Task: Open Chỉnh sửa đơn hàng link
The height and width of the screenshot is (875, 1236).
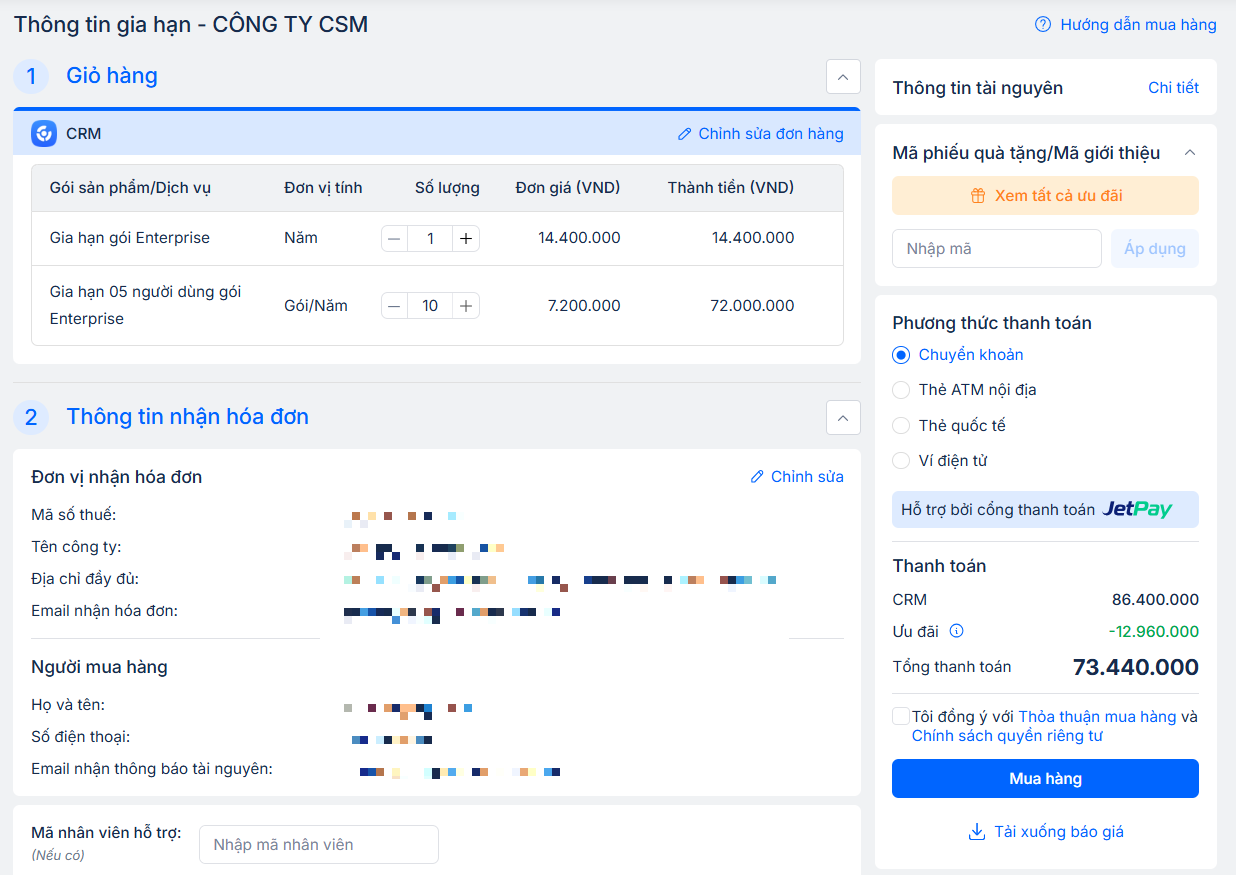Action: click(x=760, y=134)
